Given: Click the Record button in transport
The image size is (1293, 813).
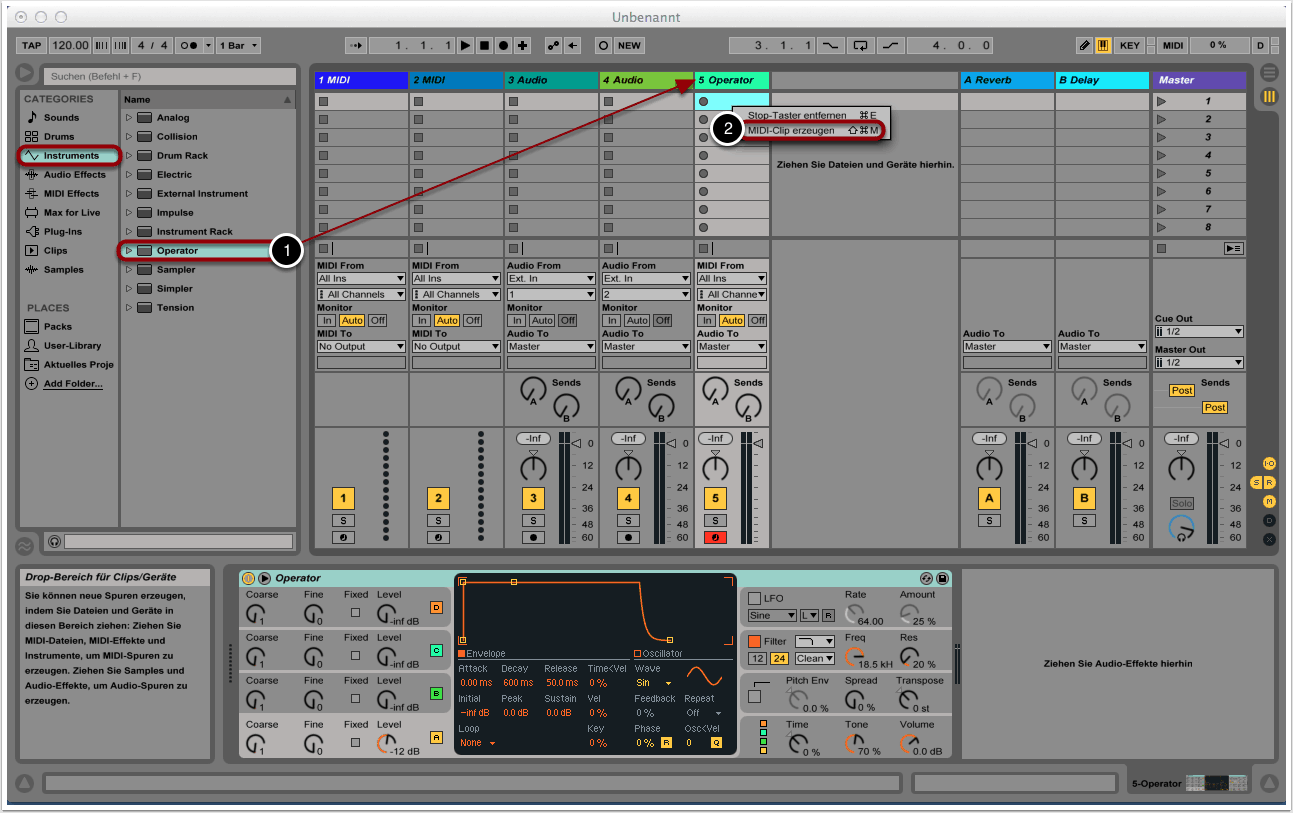Looking at the screenshot, I should pyautogui.click(x=503, y=46).
